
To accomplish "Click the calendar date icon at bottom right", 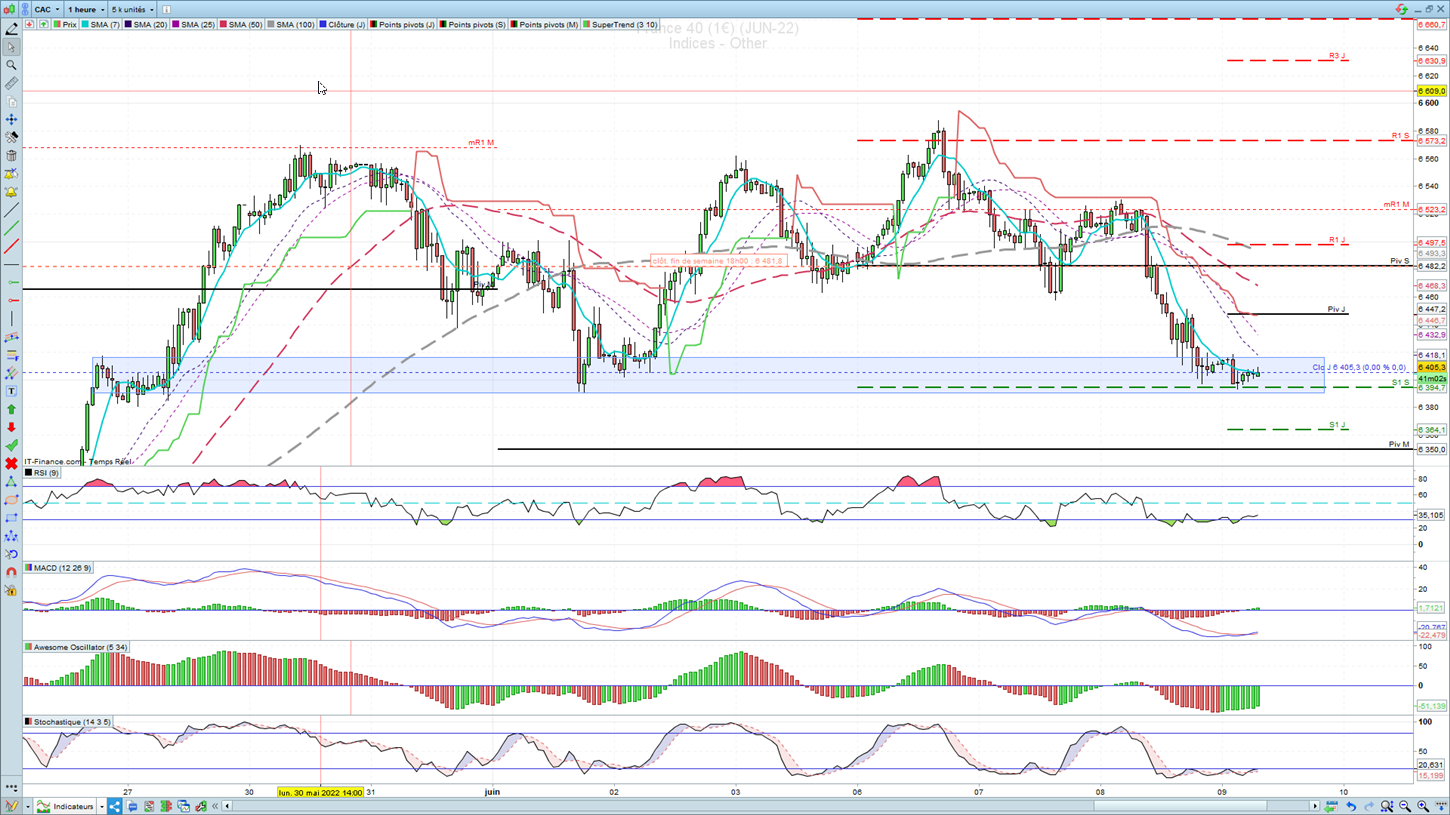I will coord(1332,806).
